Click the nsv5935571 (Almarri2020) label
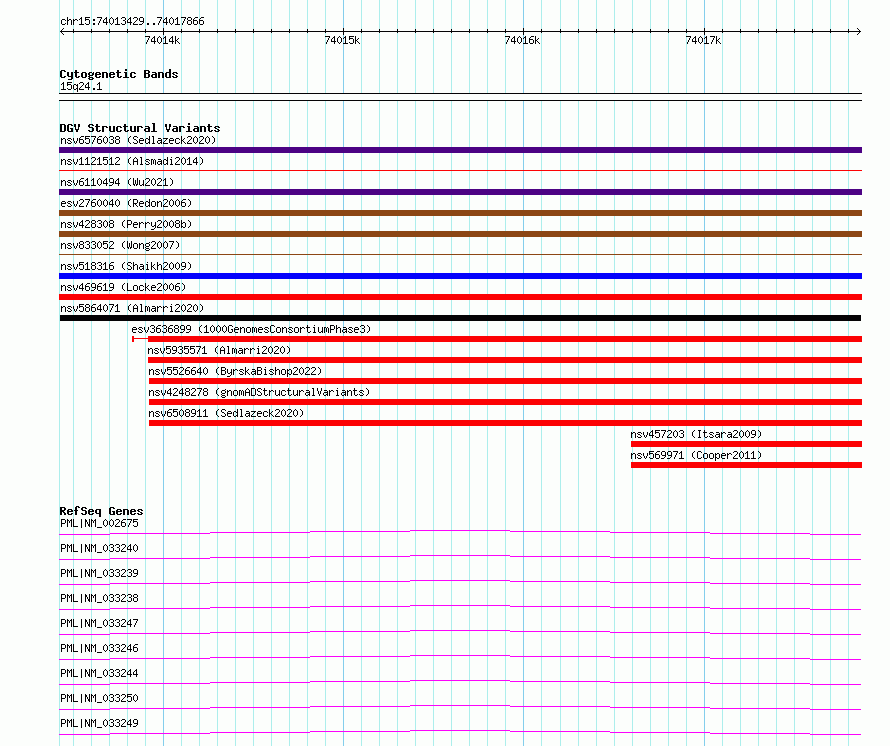This screenshot has height=746, width=890. point(219,350)
